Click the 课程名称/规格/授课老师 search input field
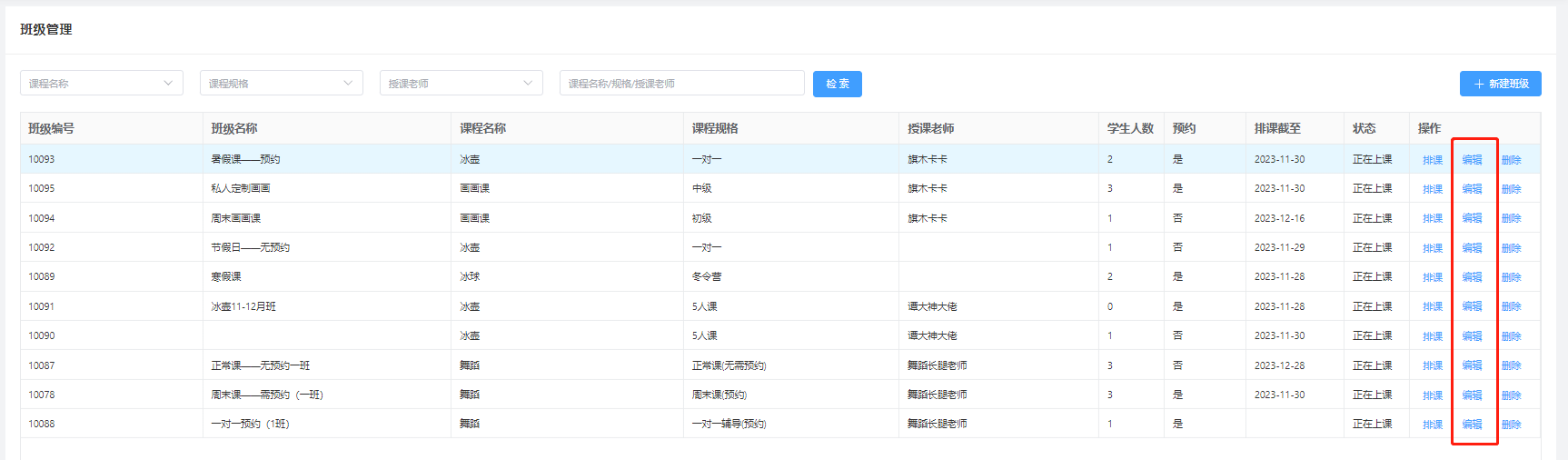The height and width of the screenshot is (460, 1568). point(681,84)
